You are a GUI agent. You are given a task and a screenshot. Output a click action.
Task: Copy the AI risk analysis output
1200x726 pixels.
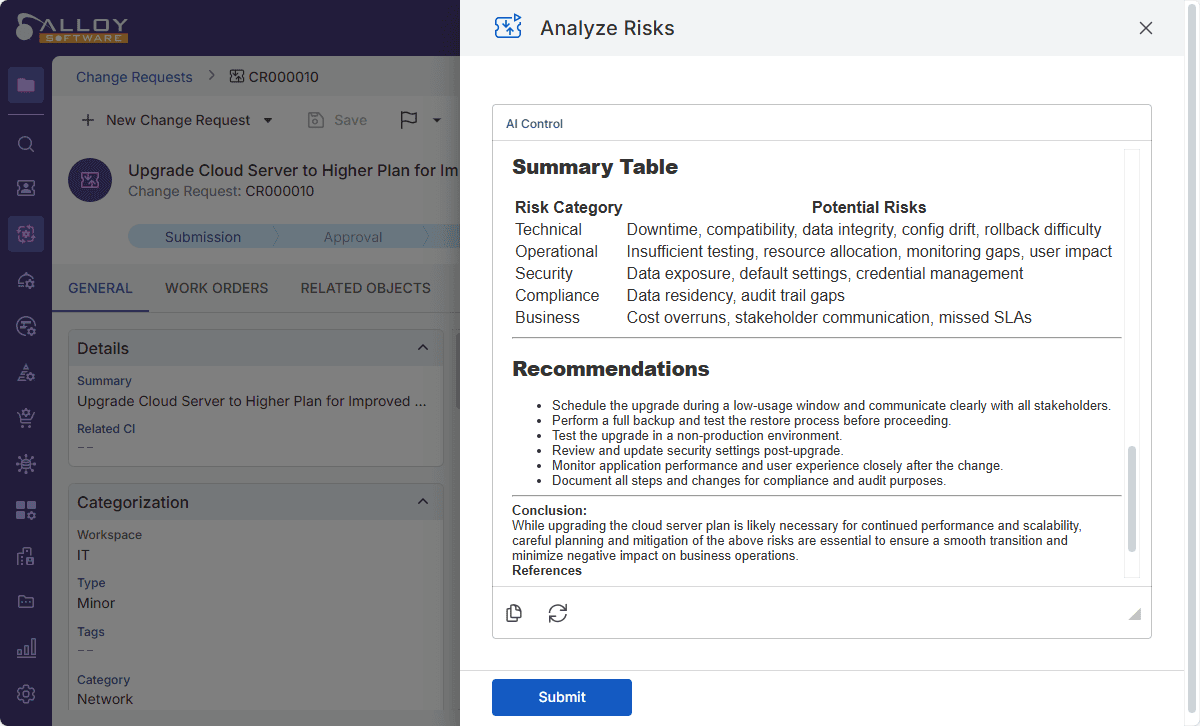pos(514,613)
